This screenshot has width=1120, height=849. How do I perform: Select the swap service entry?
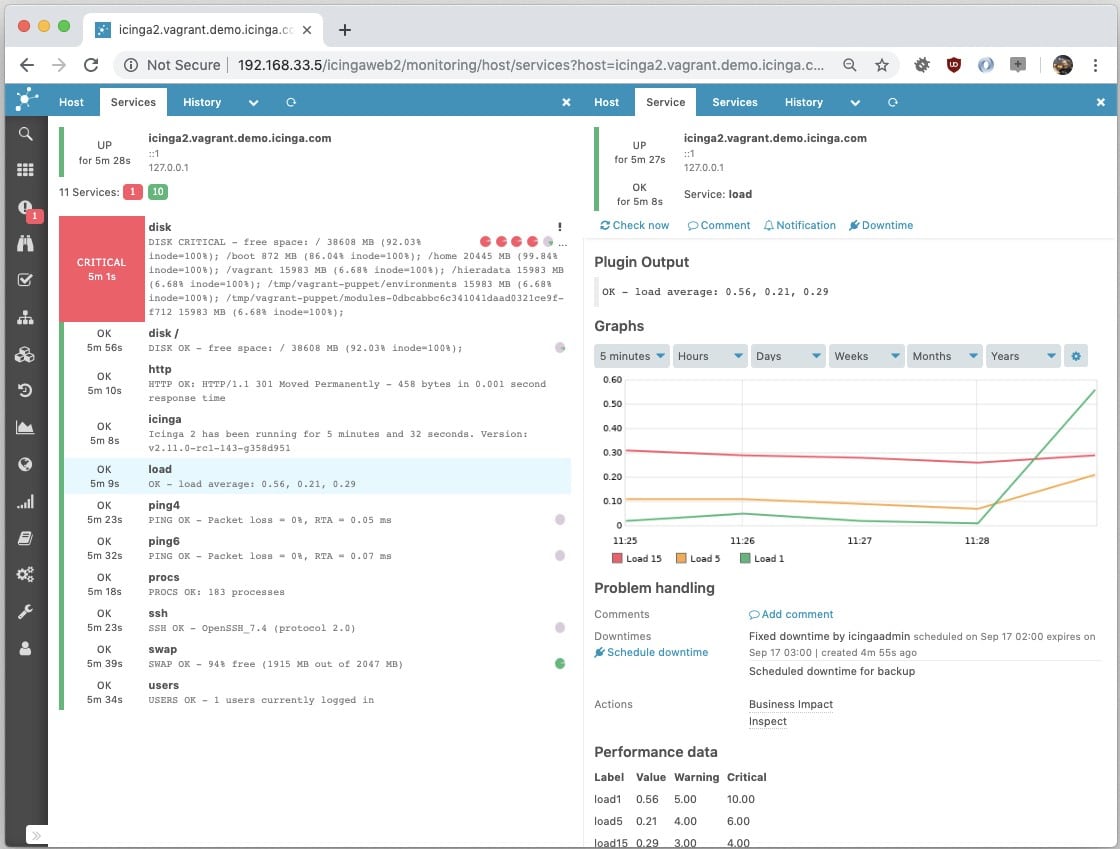[x=315, y=656]
